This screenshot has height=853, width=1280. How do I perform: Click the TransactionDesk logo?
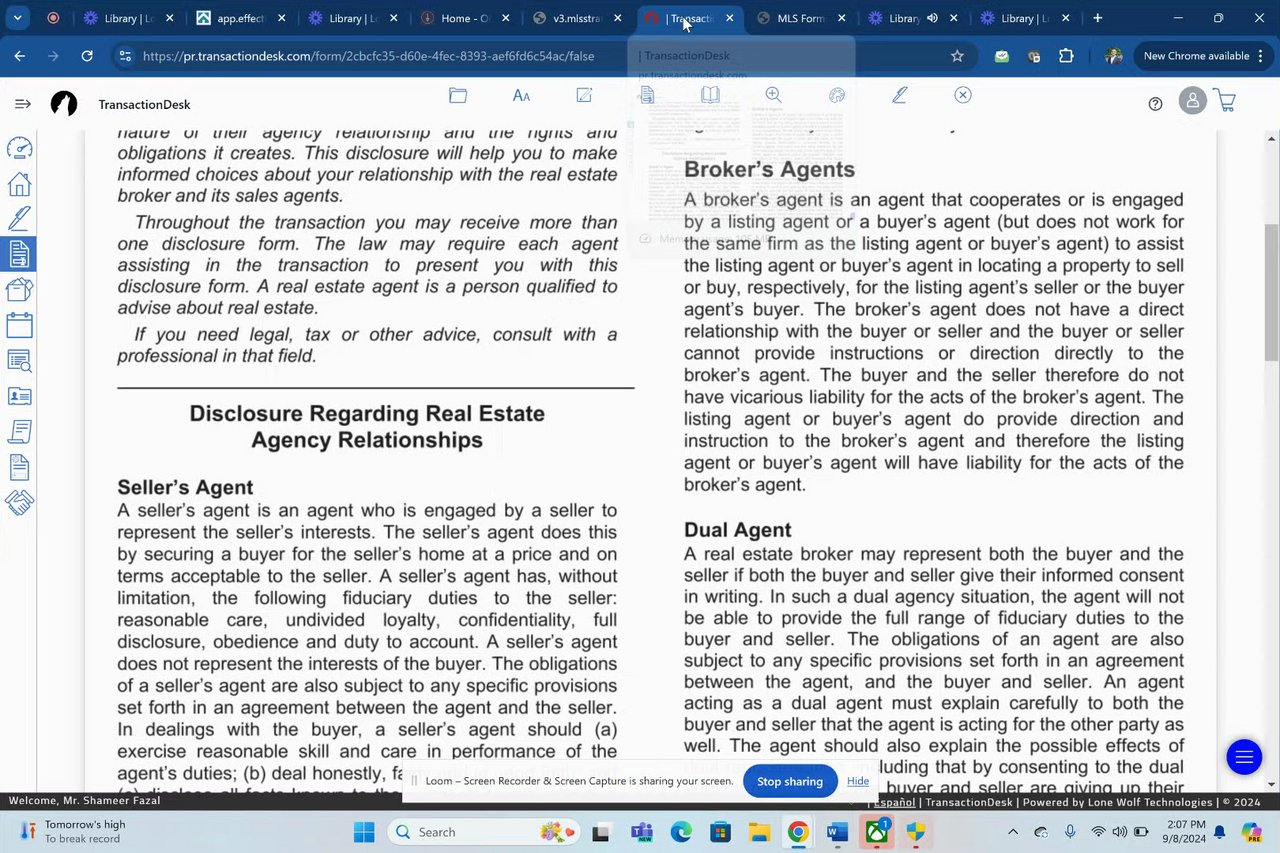tap(64, 104)
